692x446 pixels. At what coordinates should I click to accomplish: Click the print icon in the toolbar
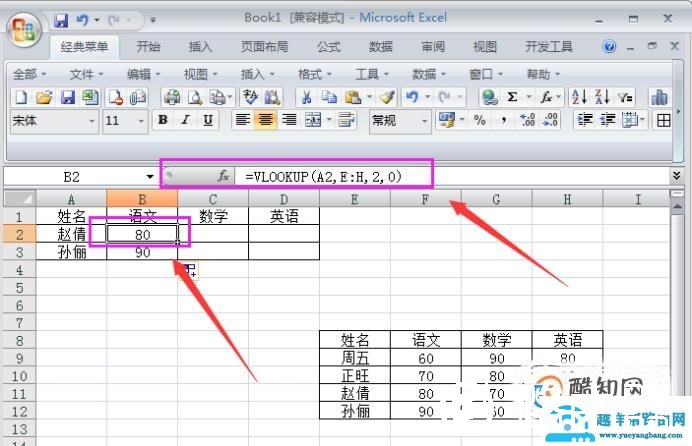(x=172, y=97)
